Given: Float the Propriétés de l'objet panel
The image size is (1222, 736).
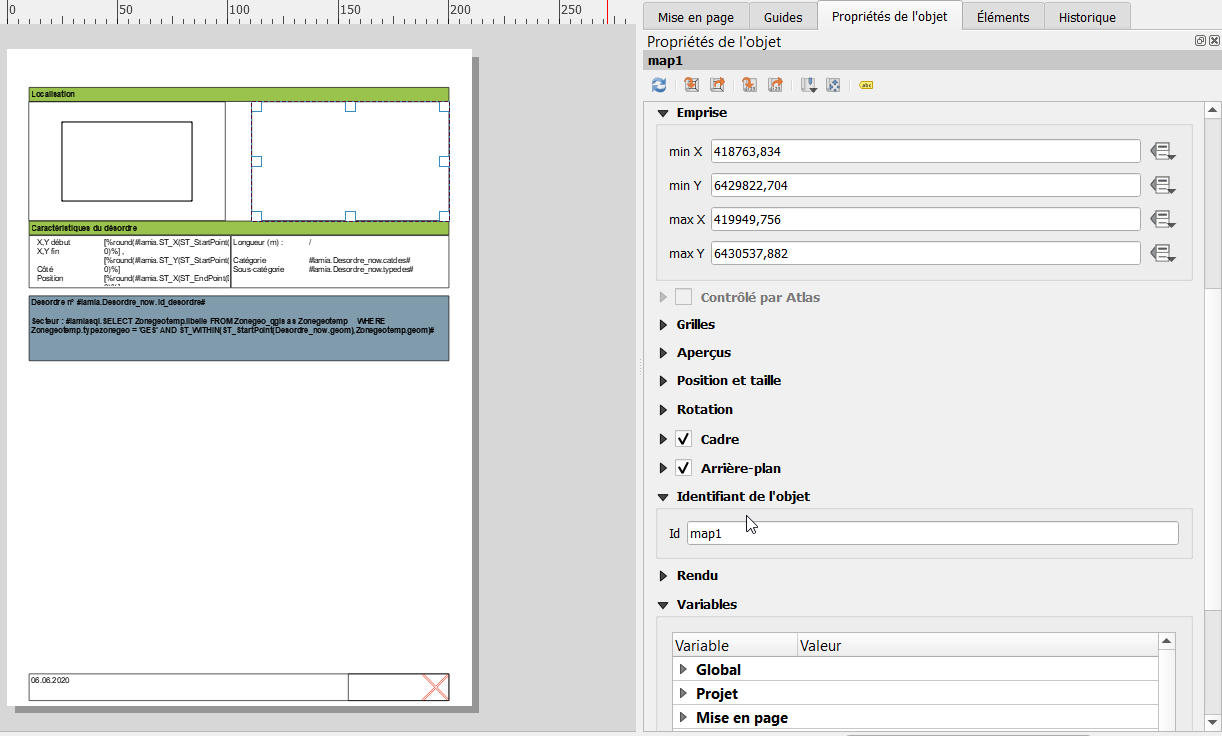Looking at the screenshot, I should coord(1200,41).
